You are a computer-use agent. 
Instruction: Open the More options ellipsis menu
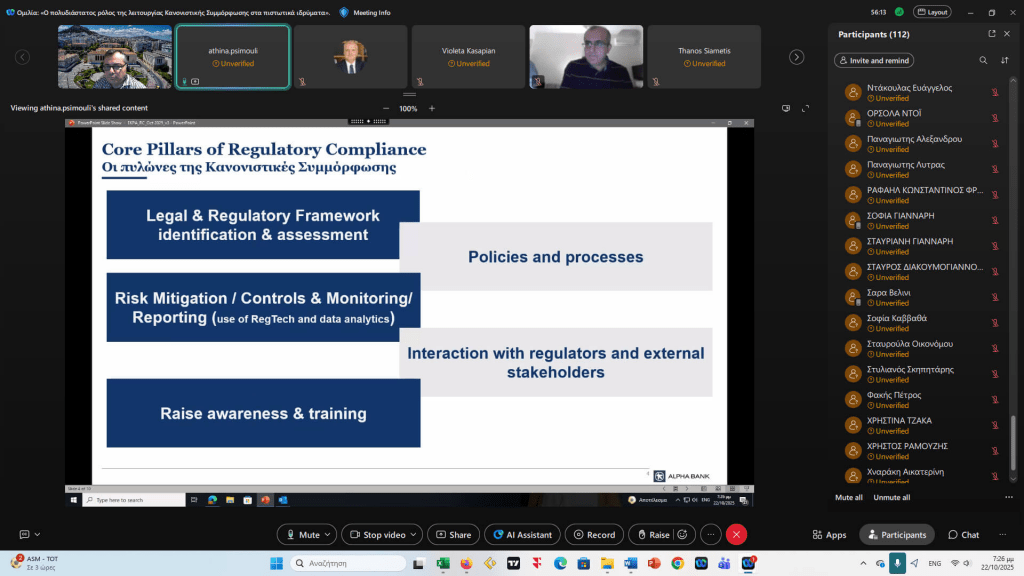[710, 535]
